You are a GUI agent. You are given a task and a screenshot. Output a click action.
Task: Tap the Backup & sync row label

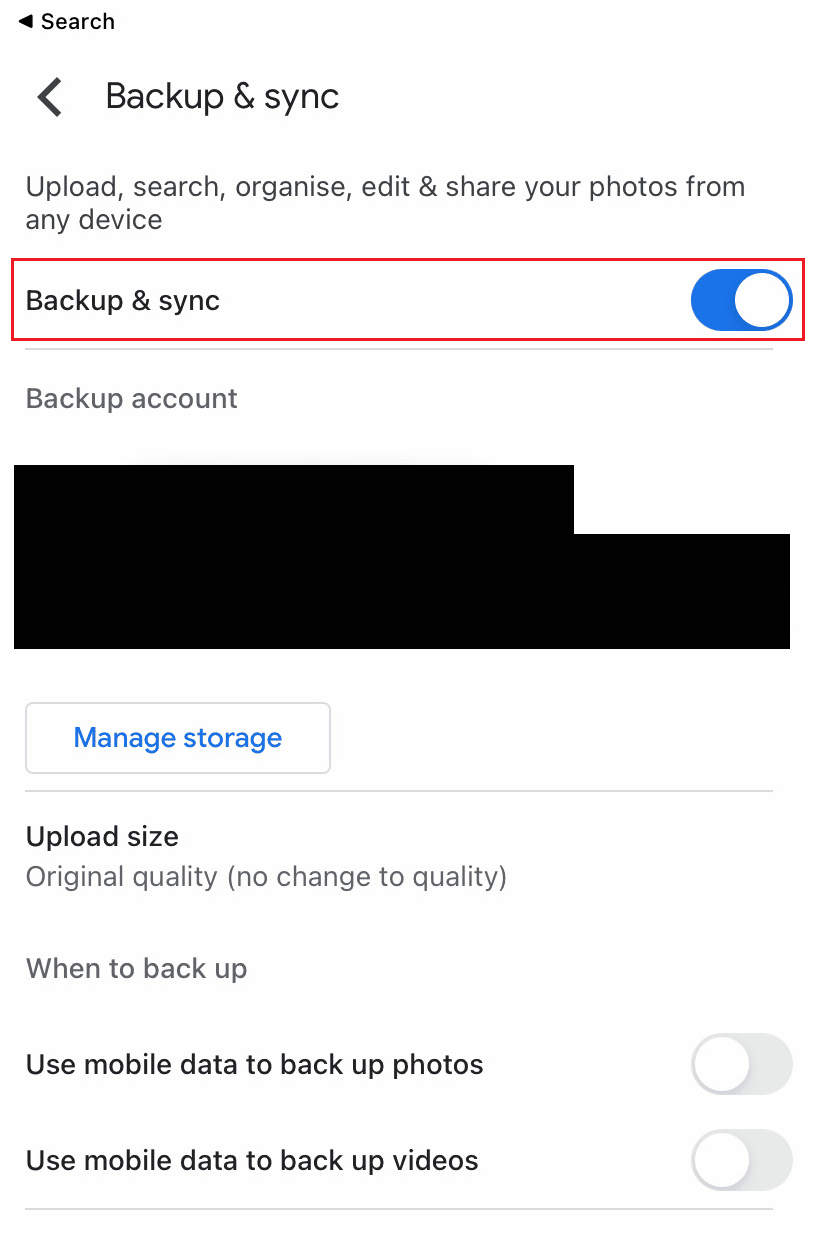point(123,301)
